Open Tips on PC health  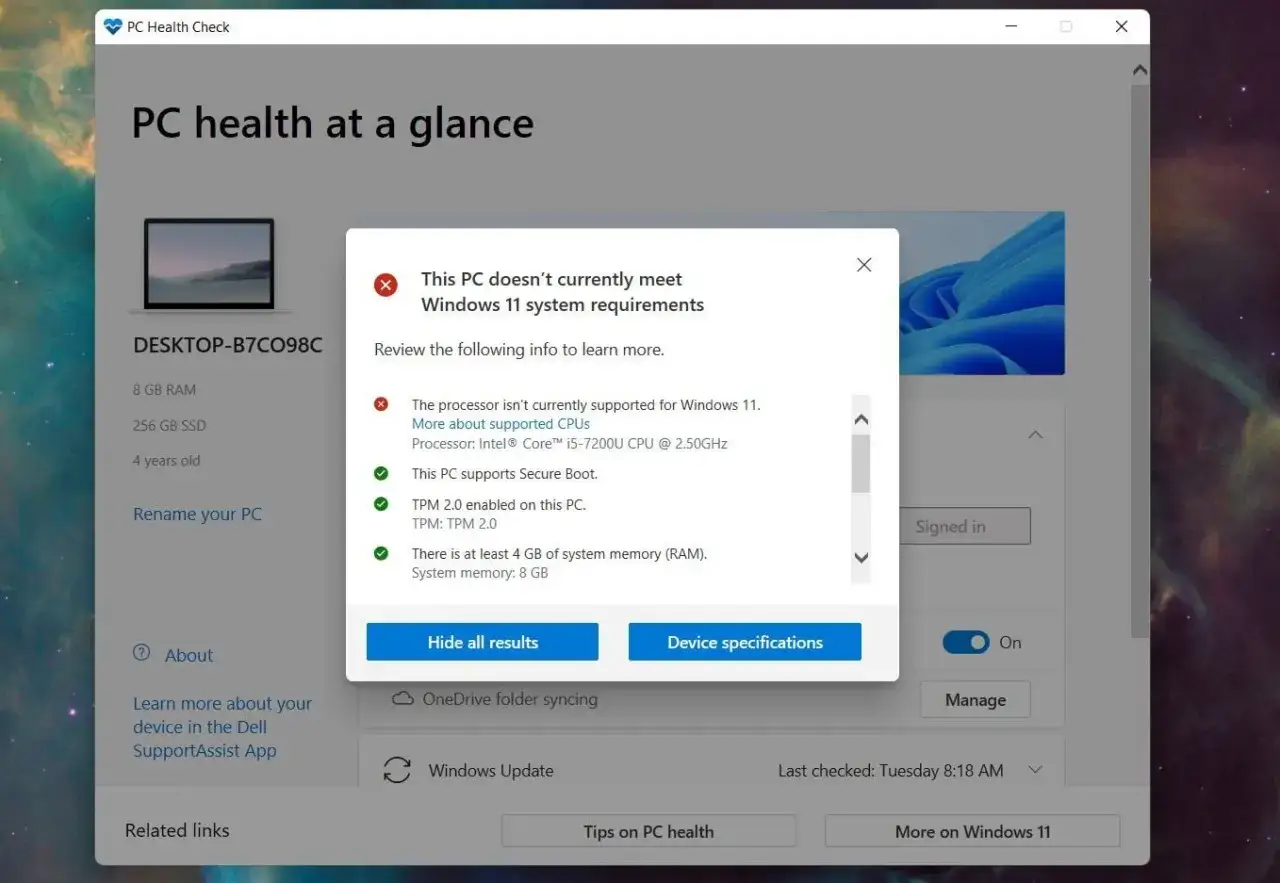[649, 831]
